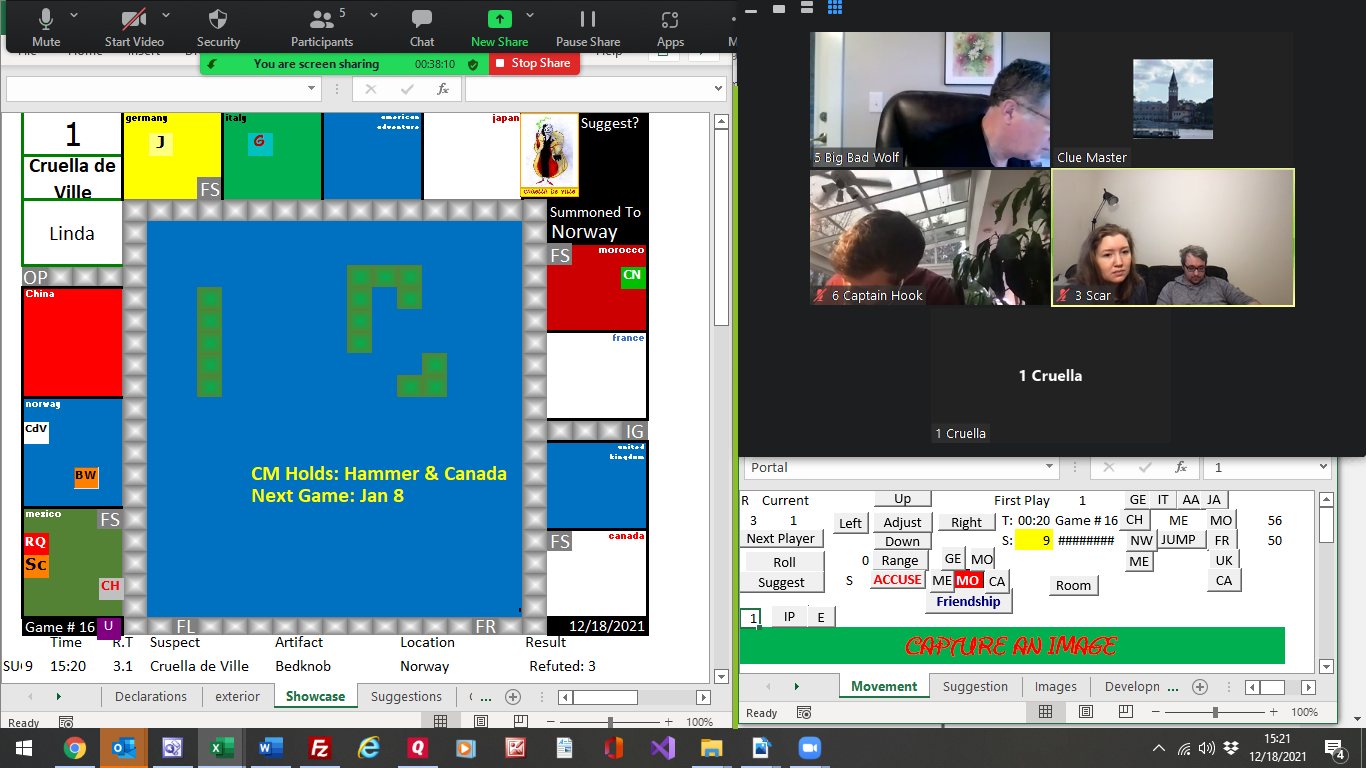Select Page Break Preview in the Movement workbook
The image size is (1366, 768).
(x=1127, y=712)
